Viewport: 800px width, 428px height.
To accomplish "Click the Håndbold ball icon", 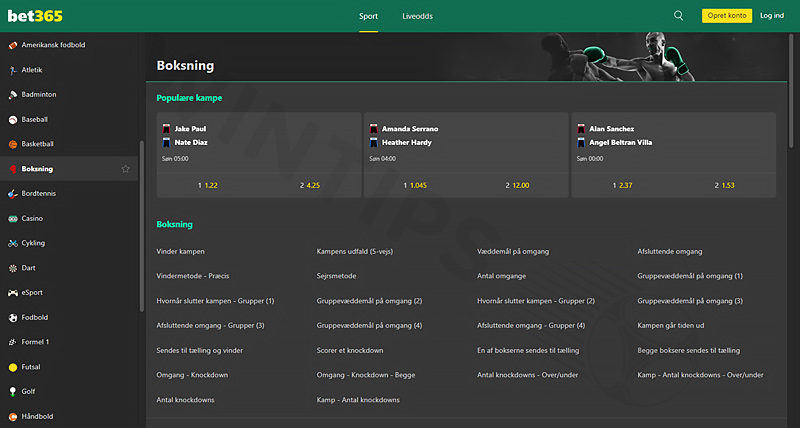I will (x=13, y=416).
